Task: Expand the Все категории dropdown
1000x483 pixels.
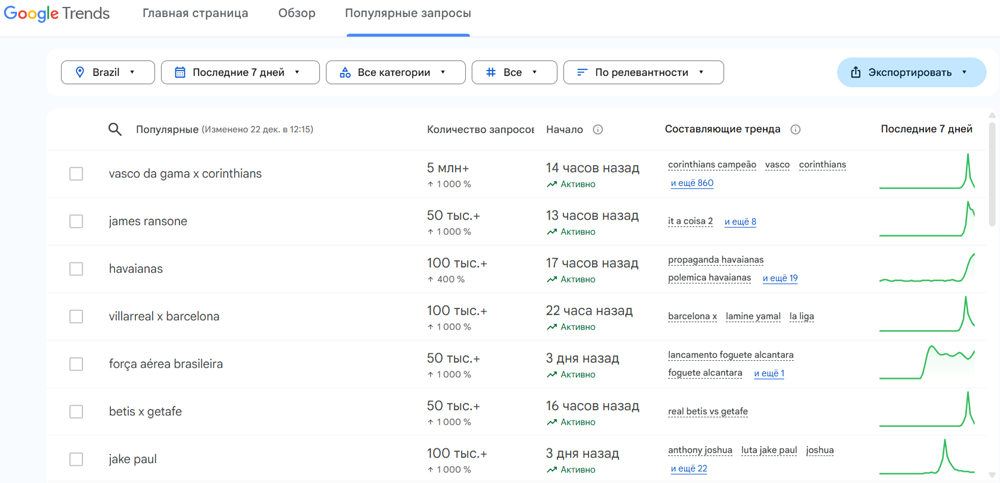Action: coord(395,72)
